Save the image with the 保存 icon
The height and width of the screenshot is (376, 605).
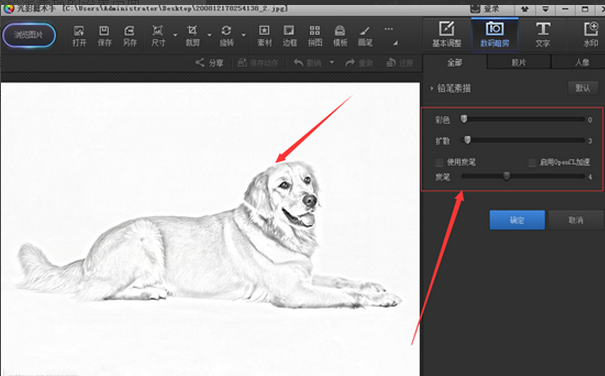point(104,36)
